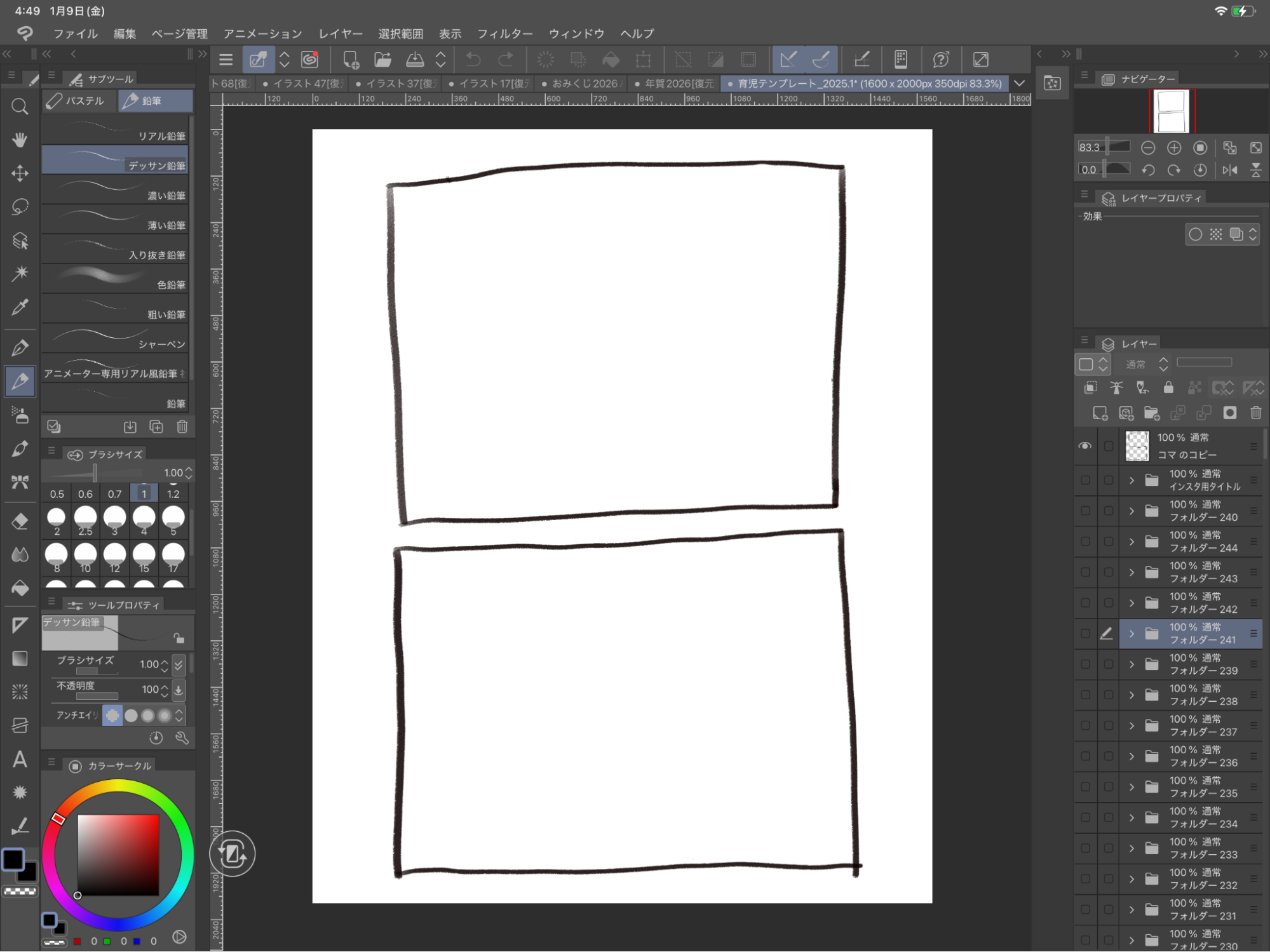
Task: Click the new raster layer icon
Action: [x=1100, y=413]
